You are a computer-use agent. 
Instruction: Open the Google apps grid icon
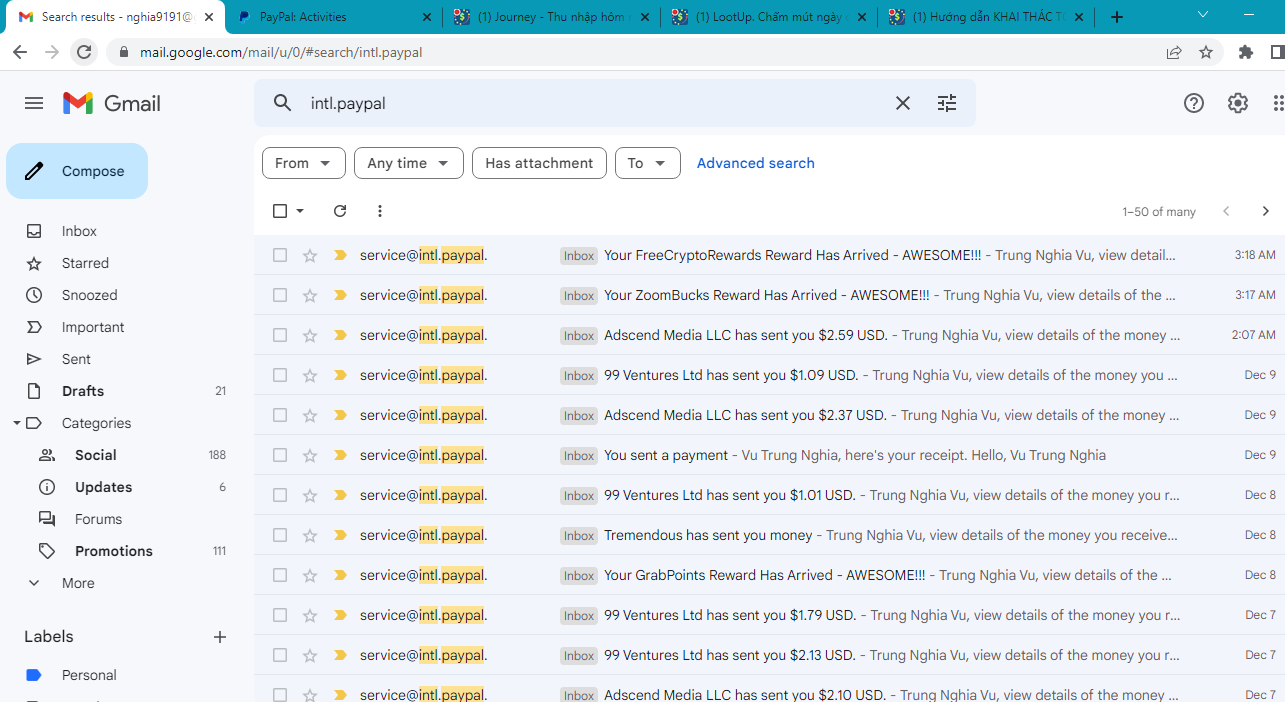(1278, 103)
